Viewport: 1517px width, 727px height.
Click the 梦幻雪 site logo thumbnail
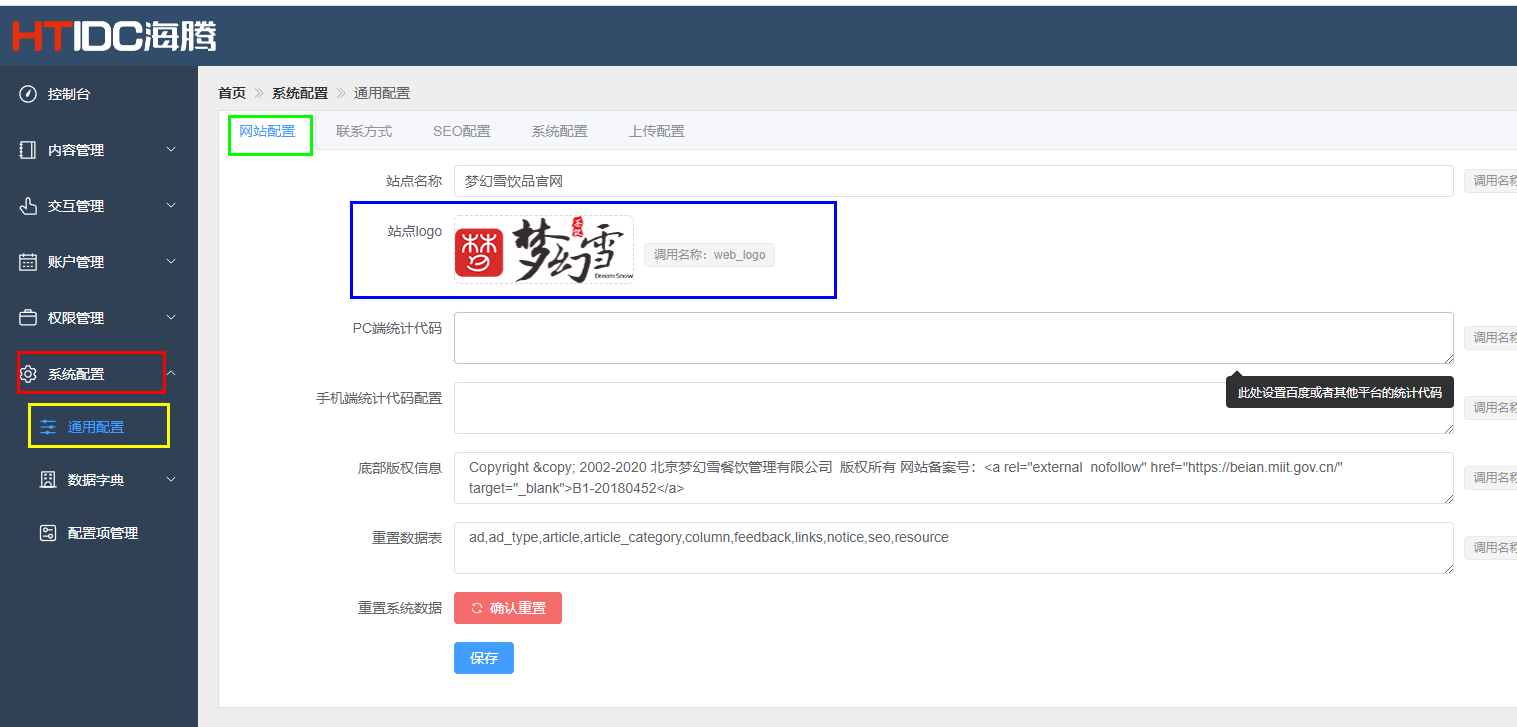coord(544,250)
